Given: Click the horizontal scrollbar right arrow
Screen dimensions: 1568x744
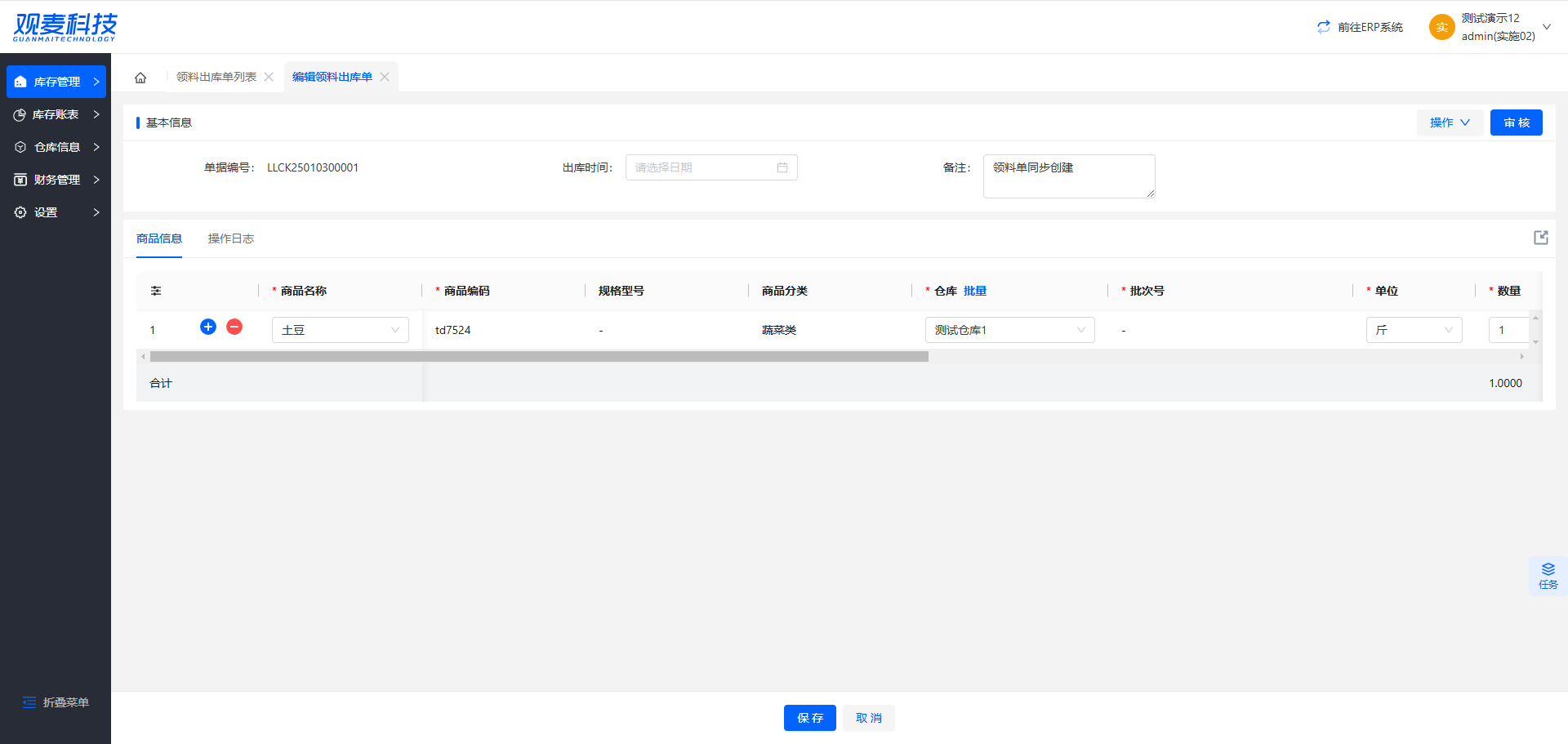Looking at the screenshot, I should (1521, 356).
